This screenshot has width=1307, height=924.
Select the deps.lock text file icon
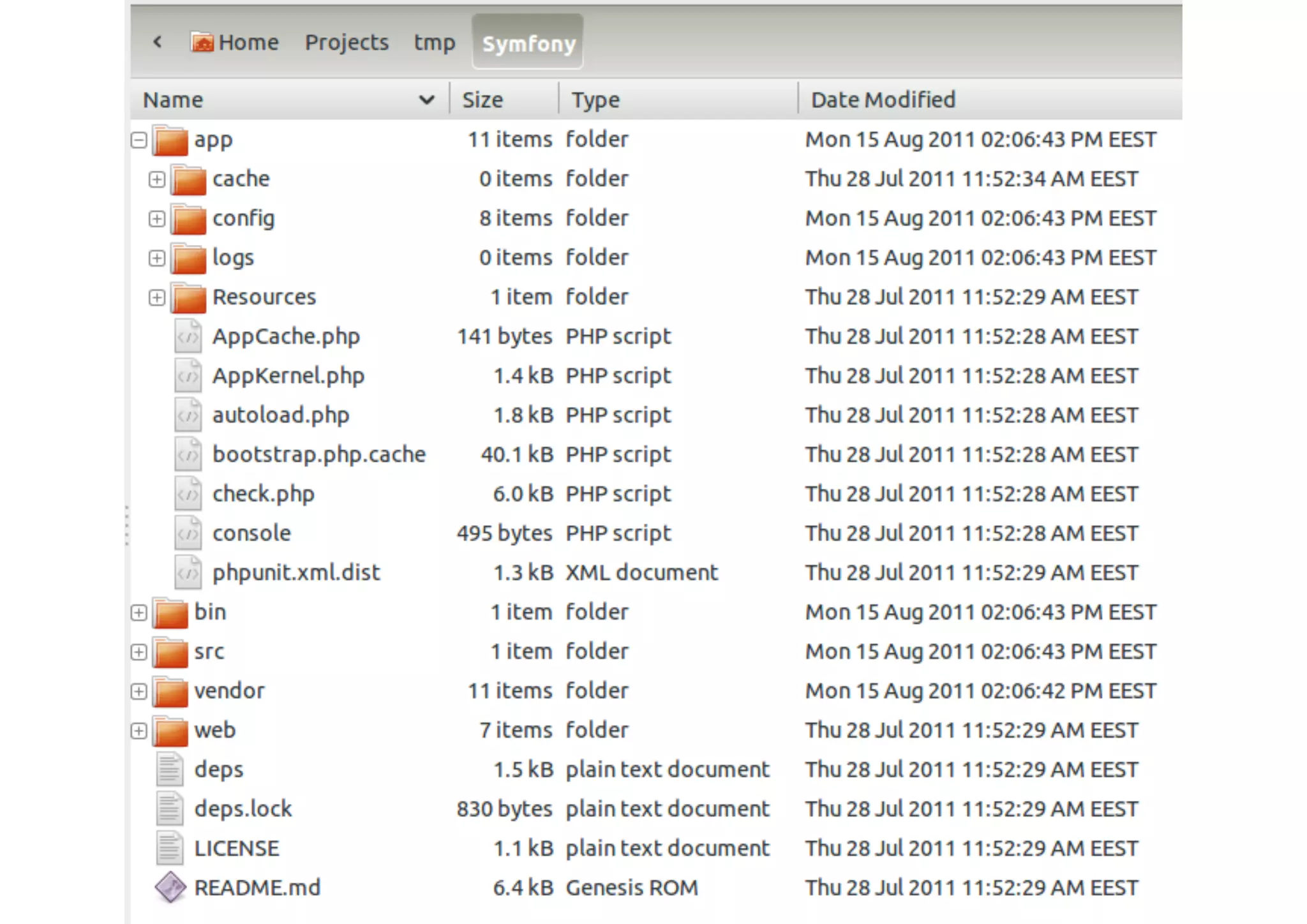click(170, 808)
